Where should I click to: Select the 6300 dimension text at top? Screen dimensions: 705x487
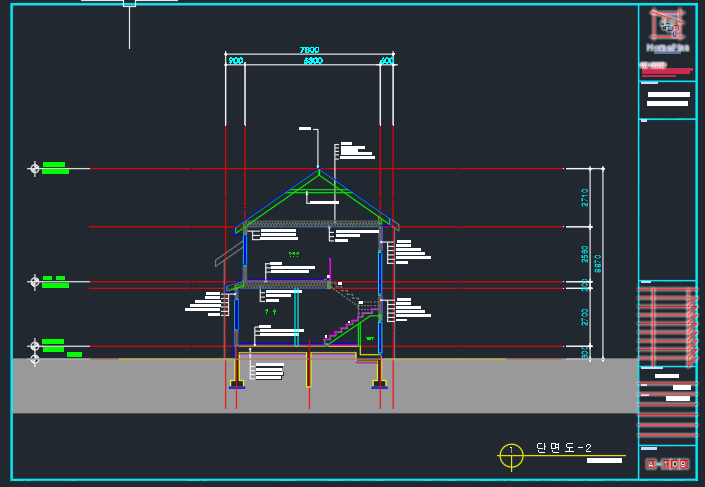pyautogui.click(x=312, y=61)
